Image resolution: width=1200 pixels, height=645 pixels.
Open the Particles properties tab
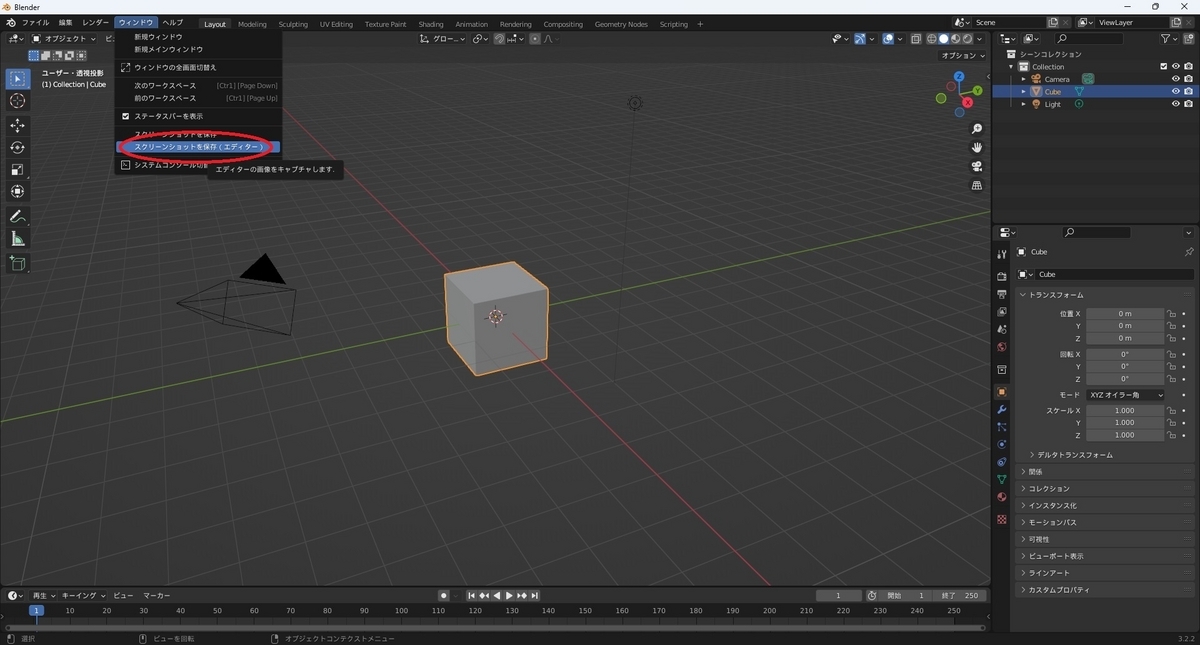[x=1002, y=427]
